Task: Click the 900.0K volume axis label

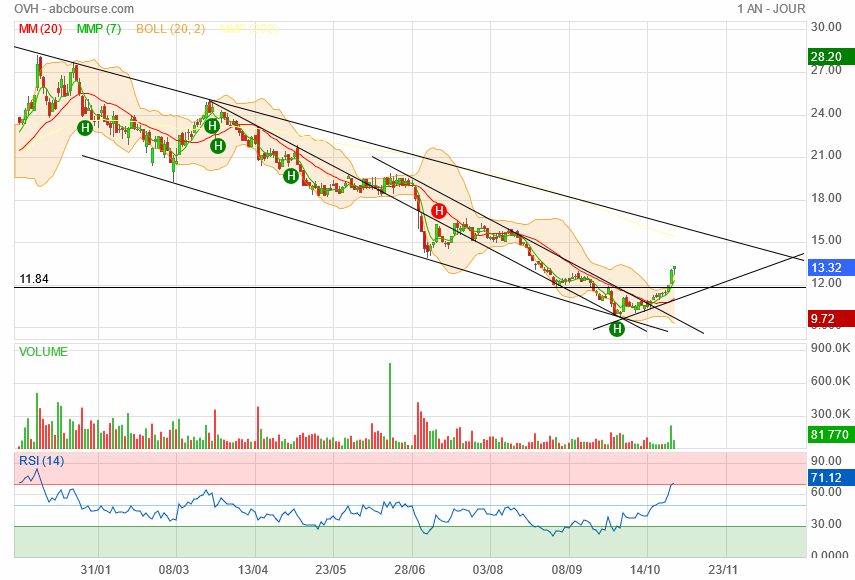Action: (830, 348)
